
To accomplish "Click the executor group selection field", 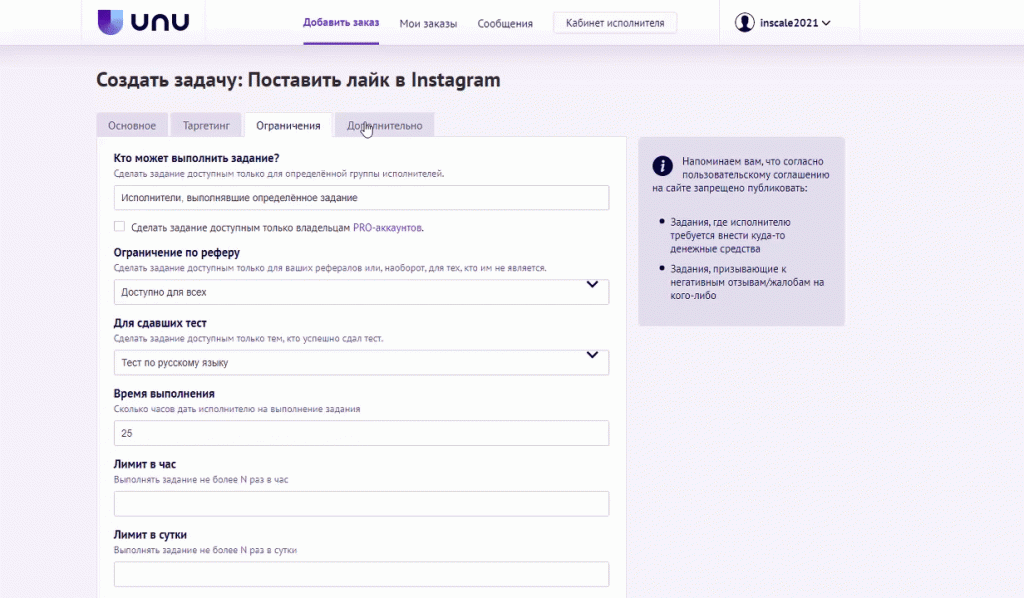I will pos(361,198).
